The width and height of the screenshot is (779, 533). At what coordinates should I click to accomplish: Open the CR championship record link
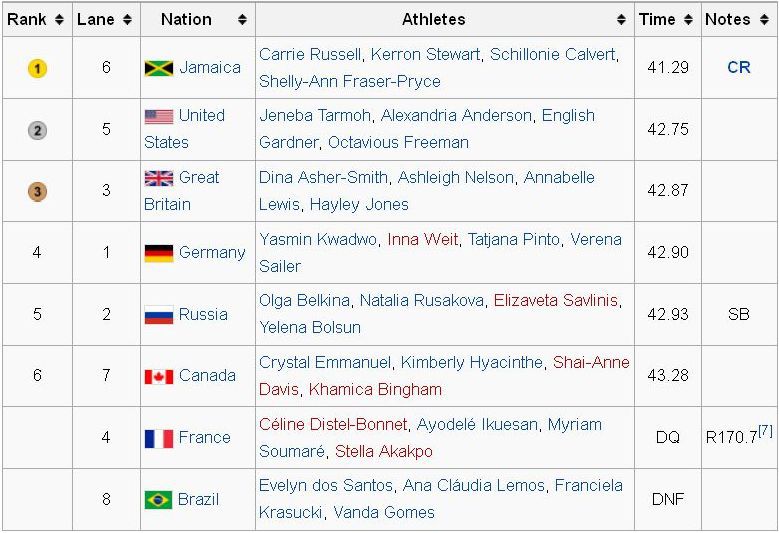(739, 68)
